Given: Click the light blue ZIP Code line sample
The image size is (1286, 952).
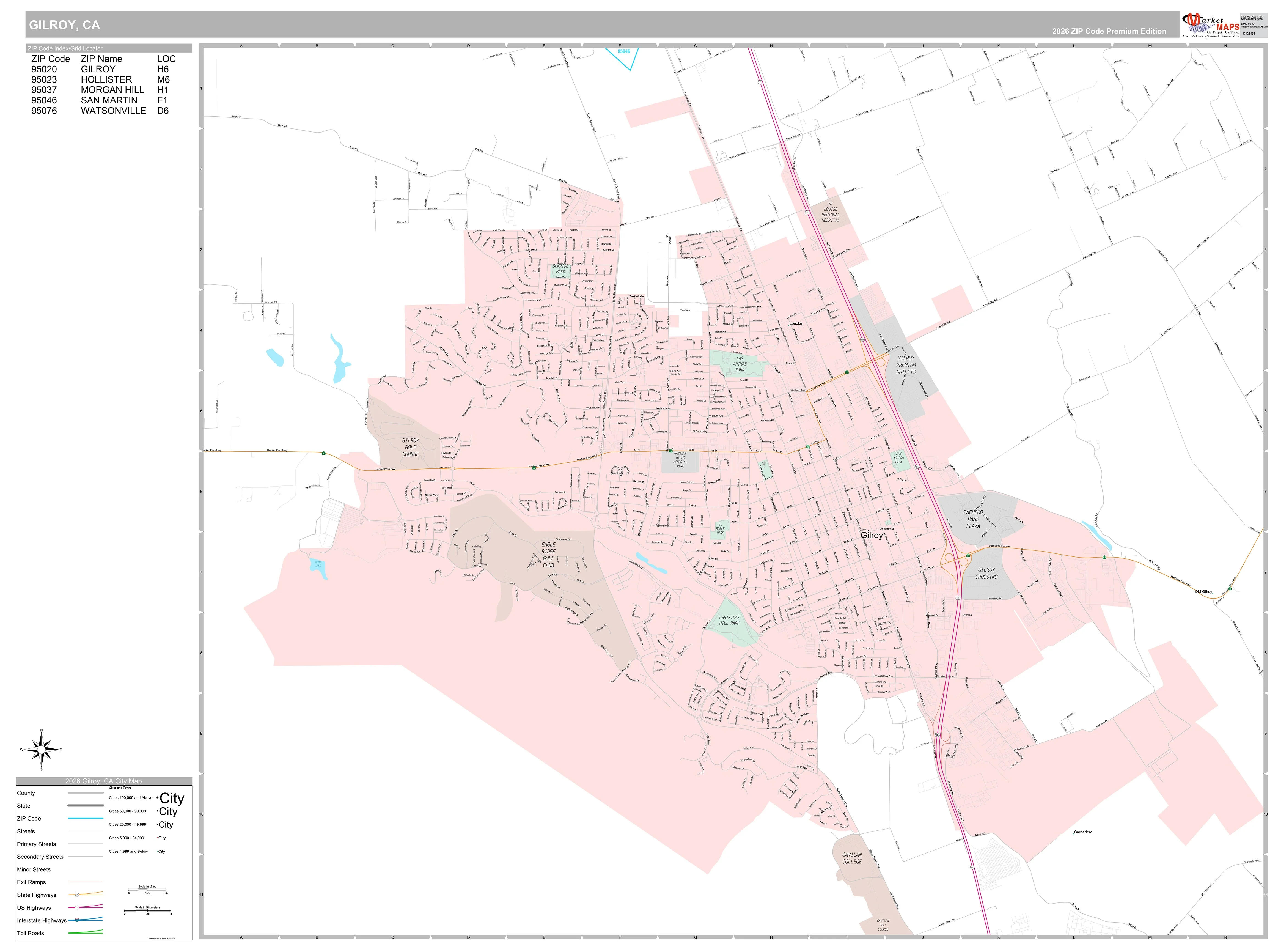Looking at the screenshot, I should (x=86, y=818).
